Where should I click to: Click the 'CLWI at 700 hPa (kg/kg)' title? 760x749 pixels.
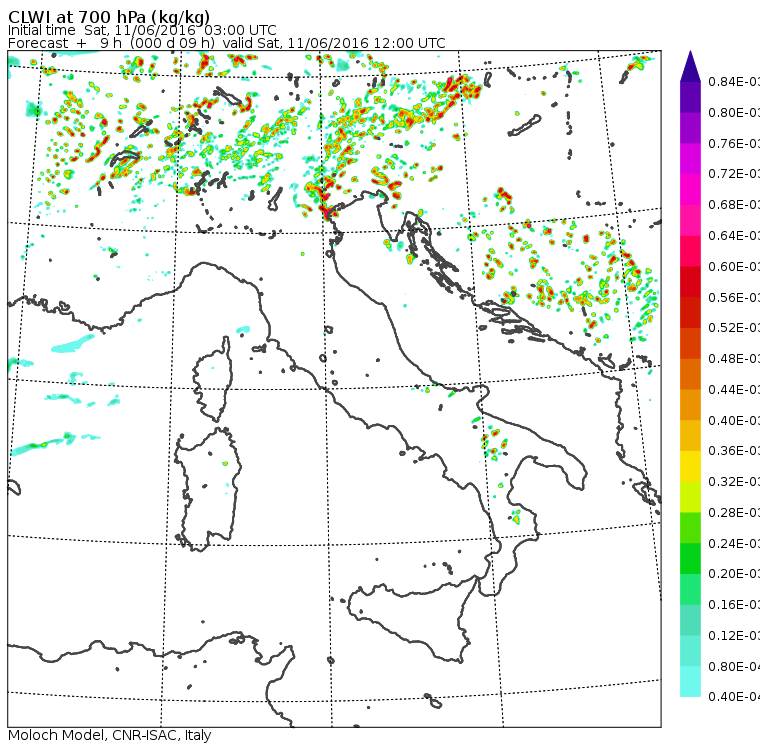[x=109, y=16]
